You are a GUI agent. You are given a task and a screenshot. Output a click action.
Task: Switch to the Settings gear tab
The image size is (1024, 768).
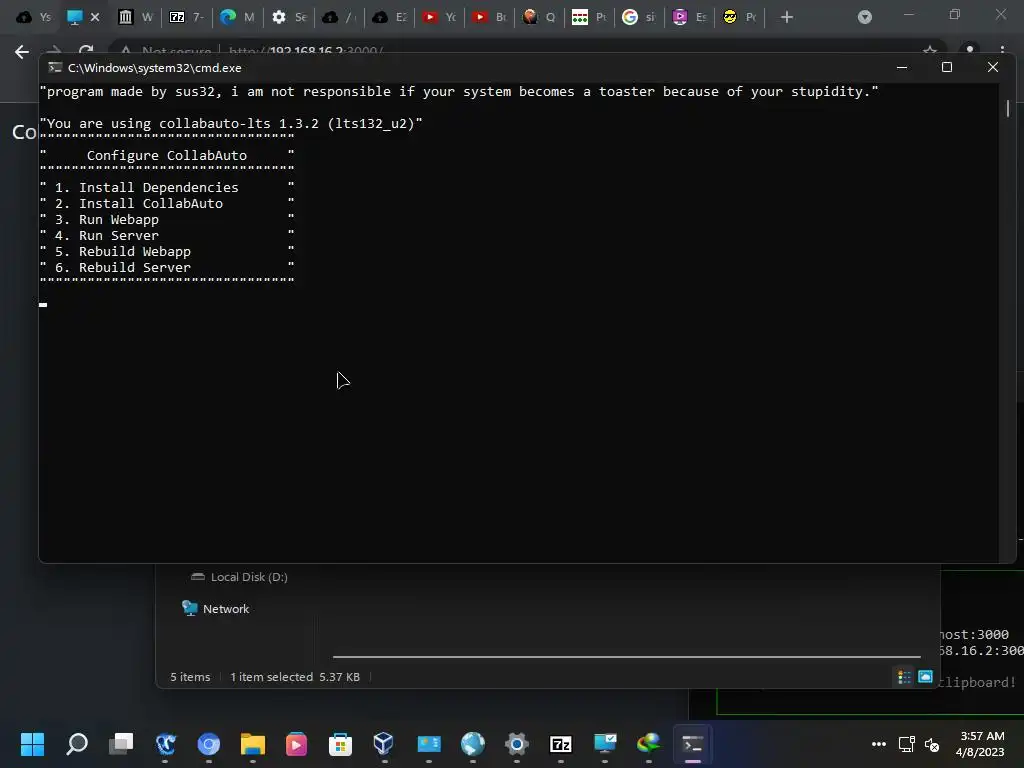pyautogui.click(x=288, y=17)
